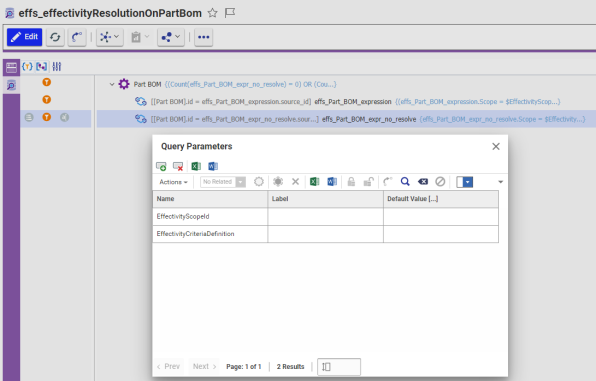The width and height of the screenshot is (596, 381).
Task: Click the Edit button
Action: point(24,37)
